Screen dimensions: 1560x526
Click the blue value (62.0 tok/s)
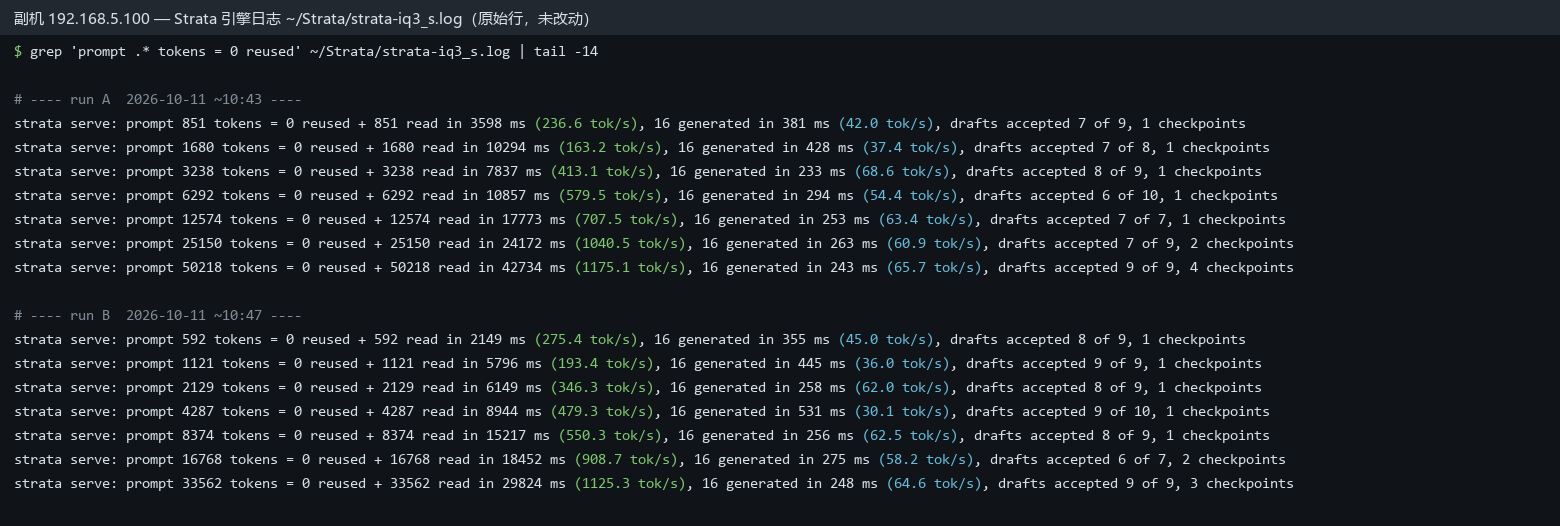(x=902, y=388)
